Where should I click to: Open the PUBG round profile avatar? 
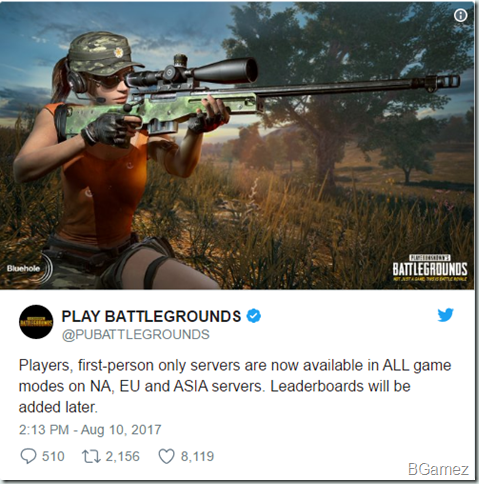pos(36,322)
